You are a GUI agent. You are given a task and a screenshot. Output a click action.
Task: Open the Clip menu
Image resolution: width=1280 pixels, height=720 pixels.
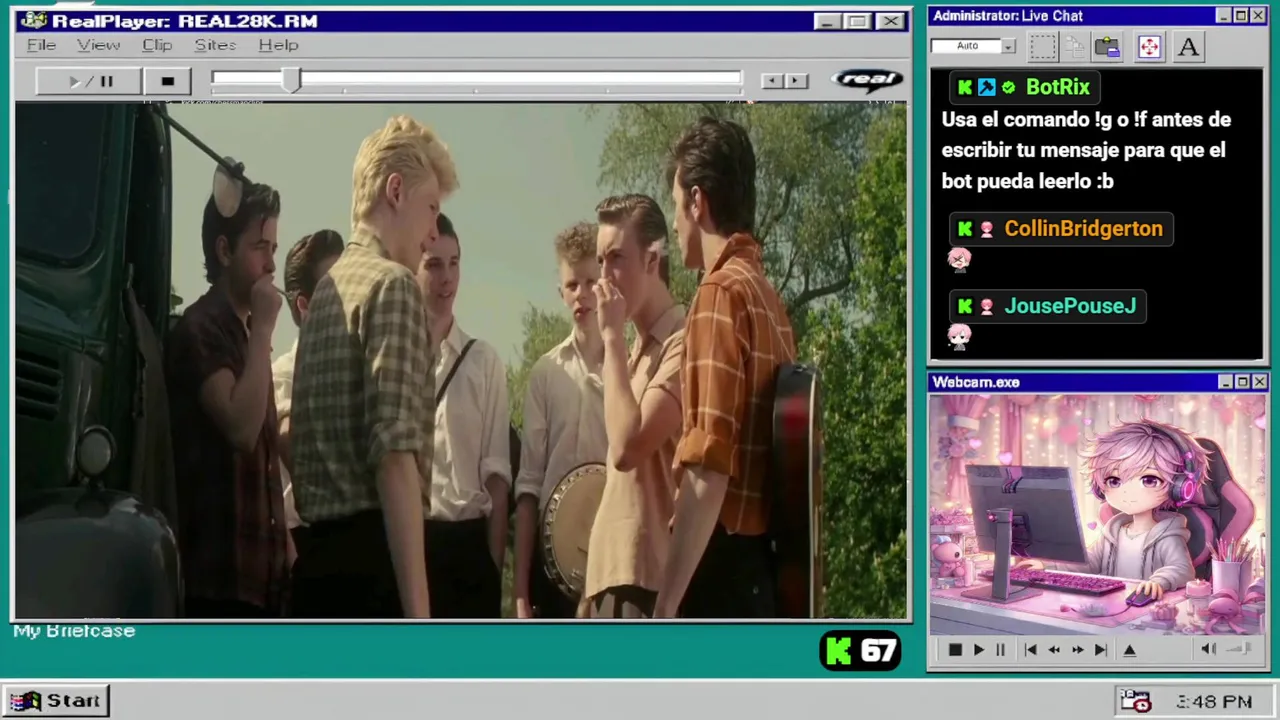(157, 45)
